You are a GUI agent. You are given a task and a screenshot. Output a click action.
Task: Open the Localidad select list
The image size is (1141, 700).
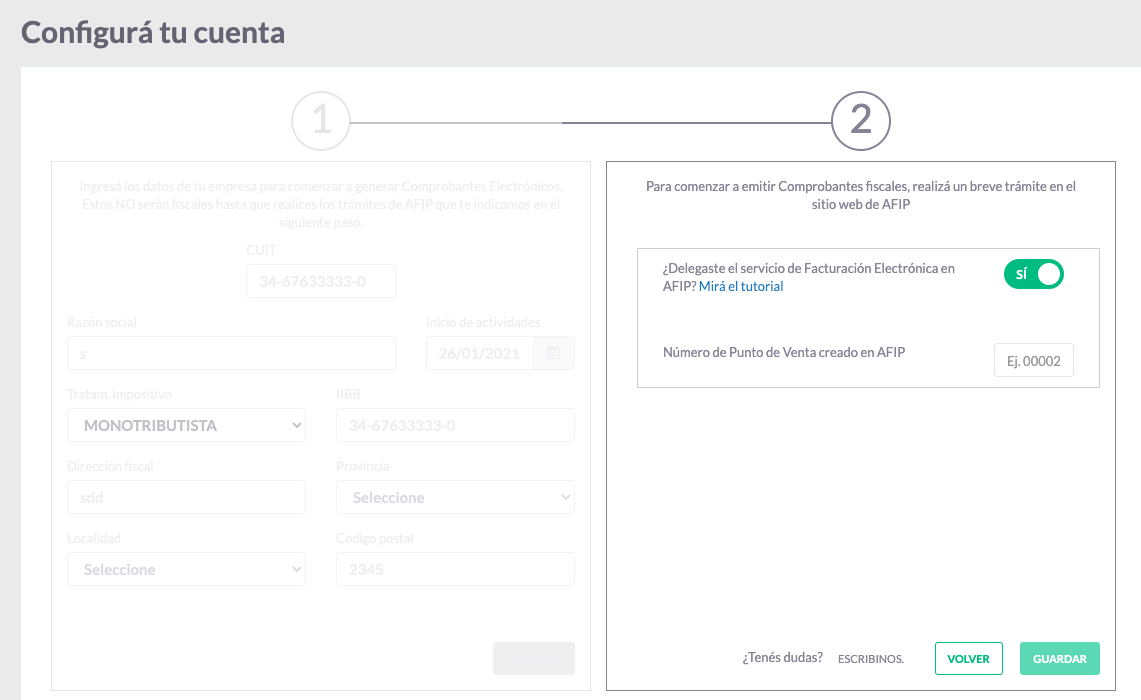[x=186, y=569]
